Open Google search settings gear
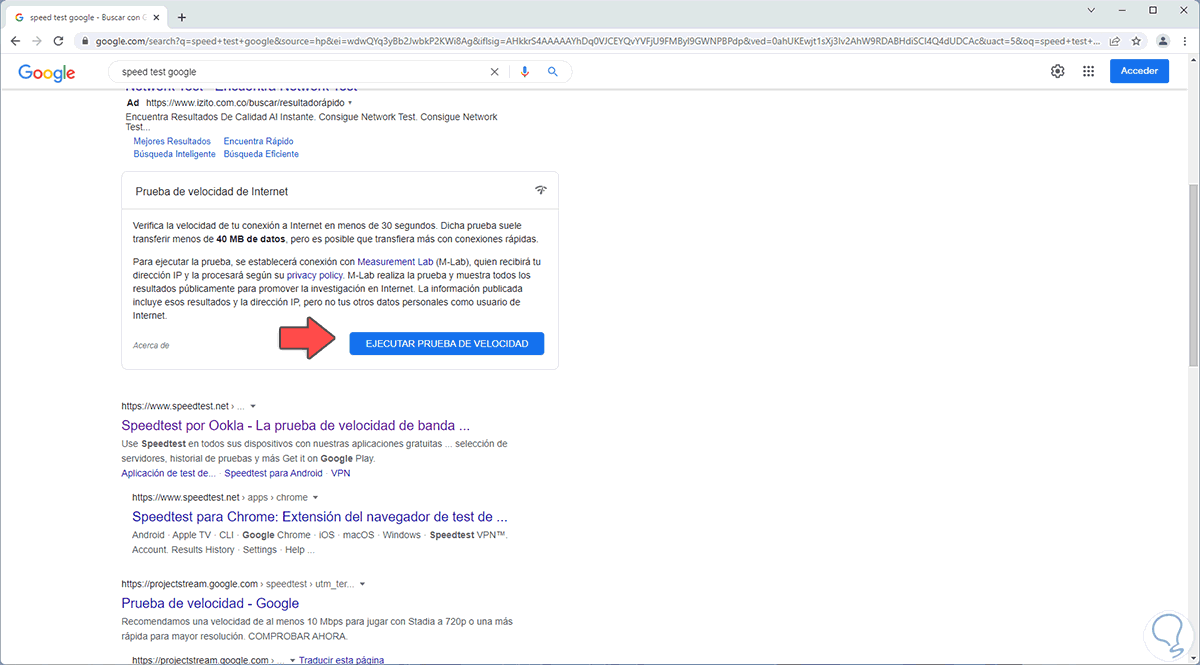 tap(1058, 71)
